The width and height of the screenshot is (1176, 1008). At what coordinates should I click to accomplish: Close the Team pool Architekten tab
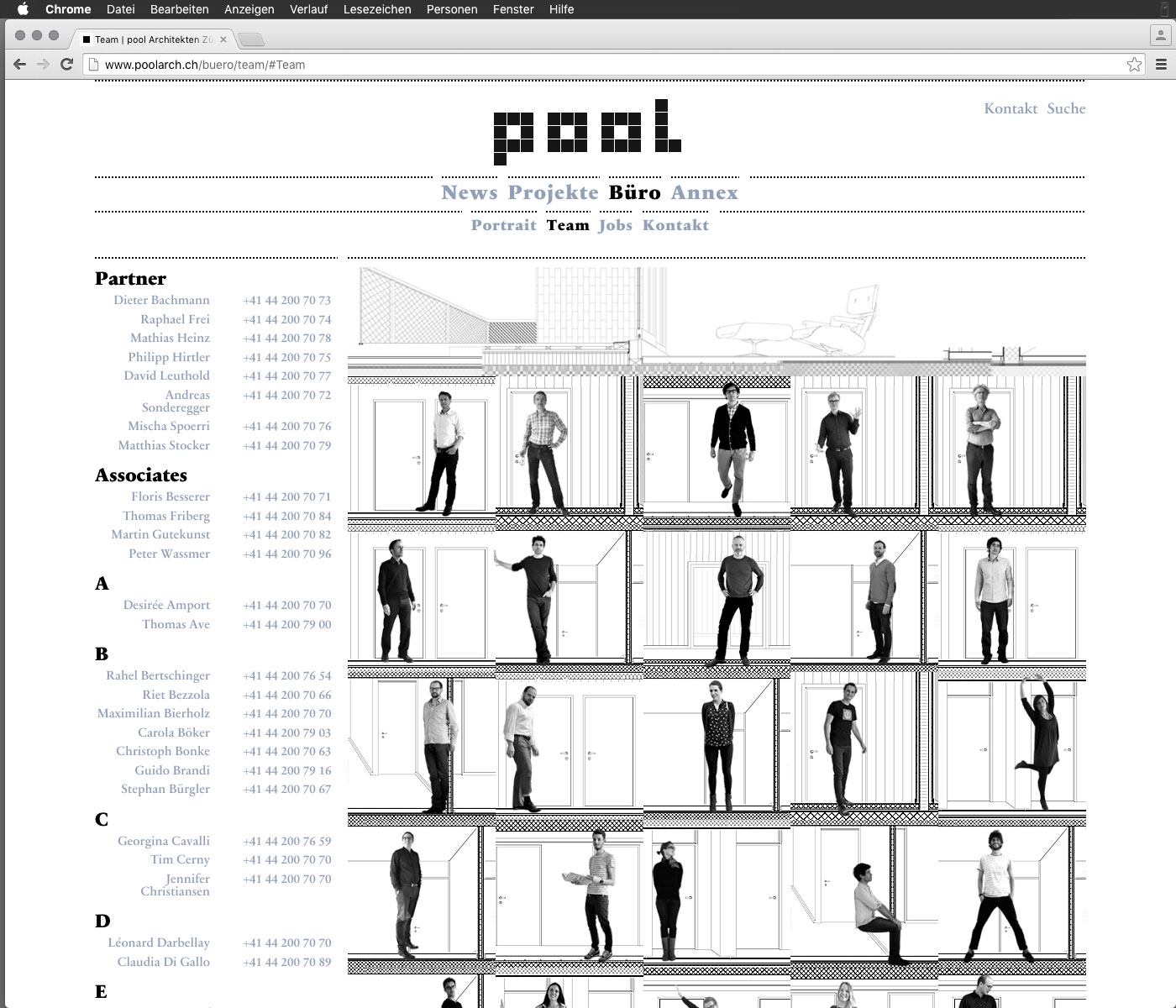[223, 39]
